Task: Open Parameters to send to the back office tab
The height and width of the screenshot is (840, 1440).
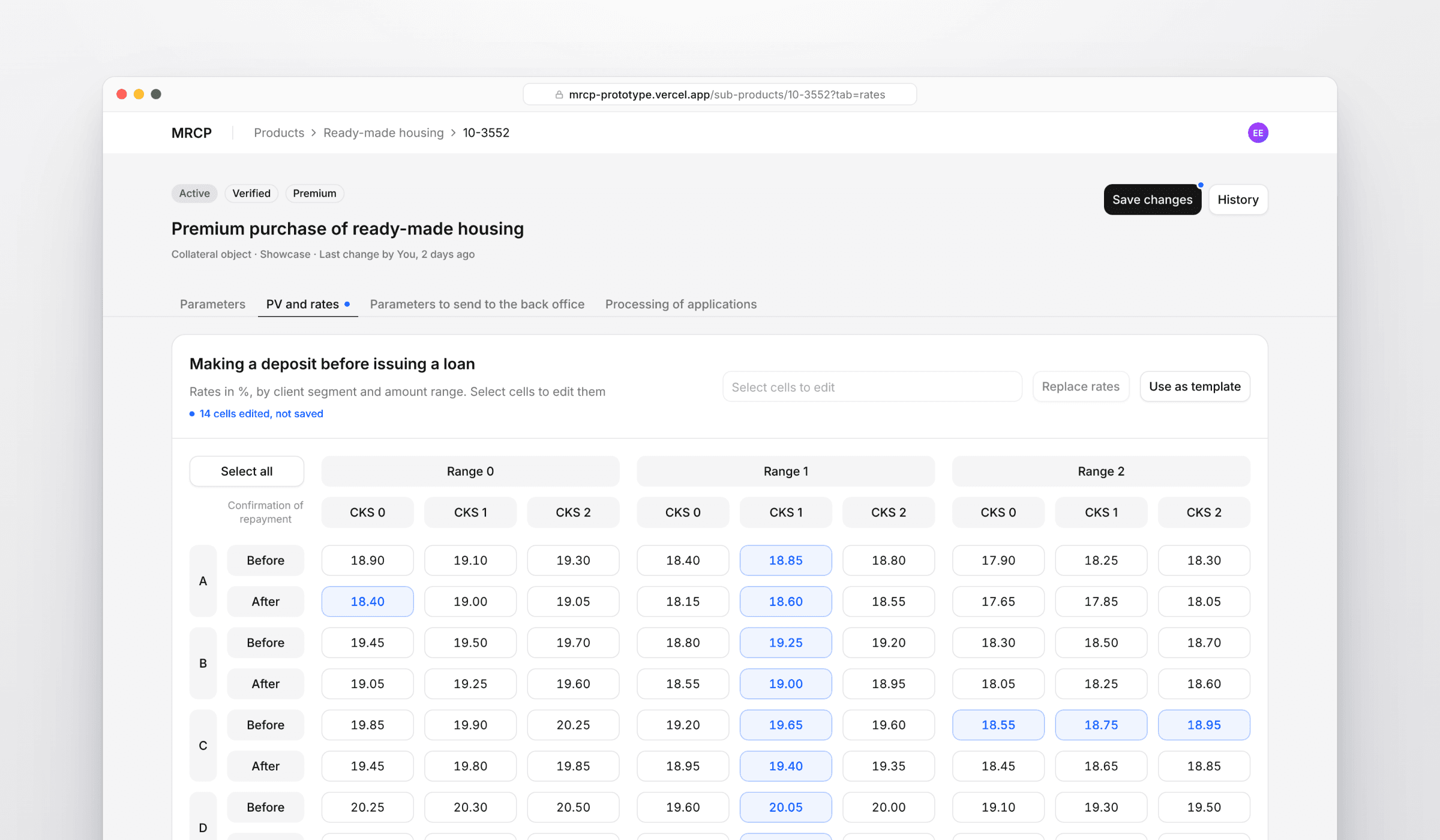Action: [477, 304]
